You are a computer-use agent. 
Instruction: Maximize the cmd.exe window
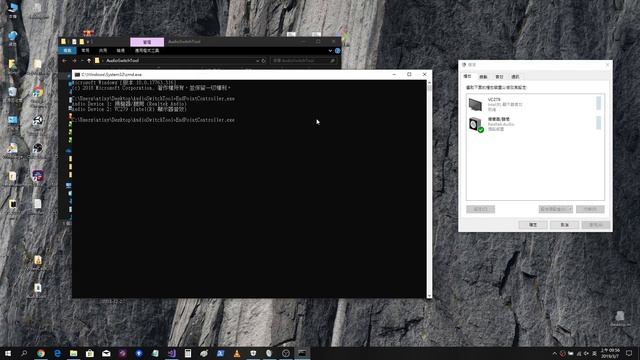tap(409, 74)
